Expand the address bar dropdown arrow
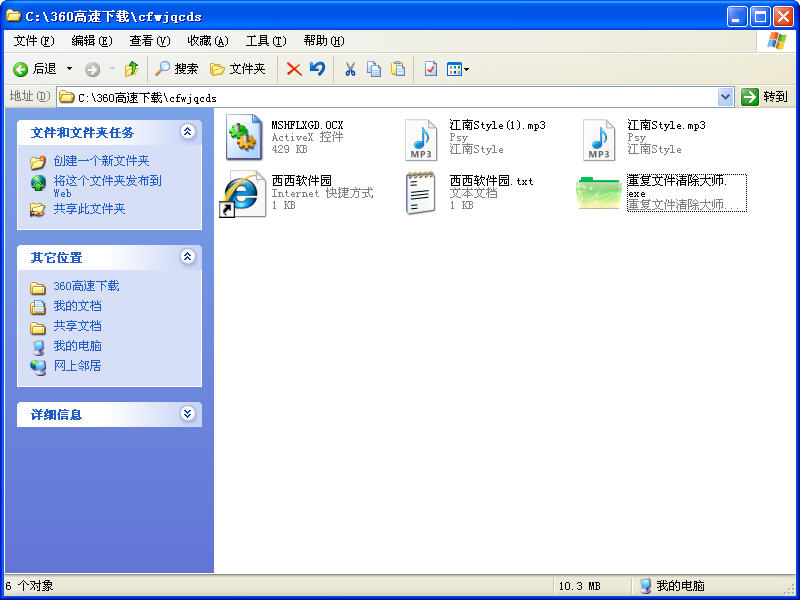Image resolution: width=800 pixels, height=600 pixels. coord(726,97)
